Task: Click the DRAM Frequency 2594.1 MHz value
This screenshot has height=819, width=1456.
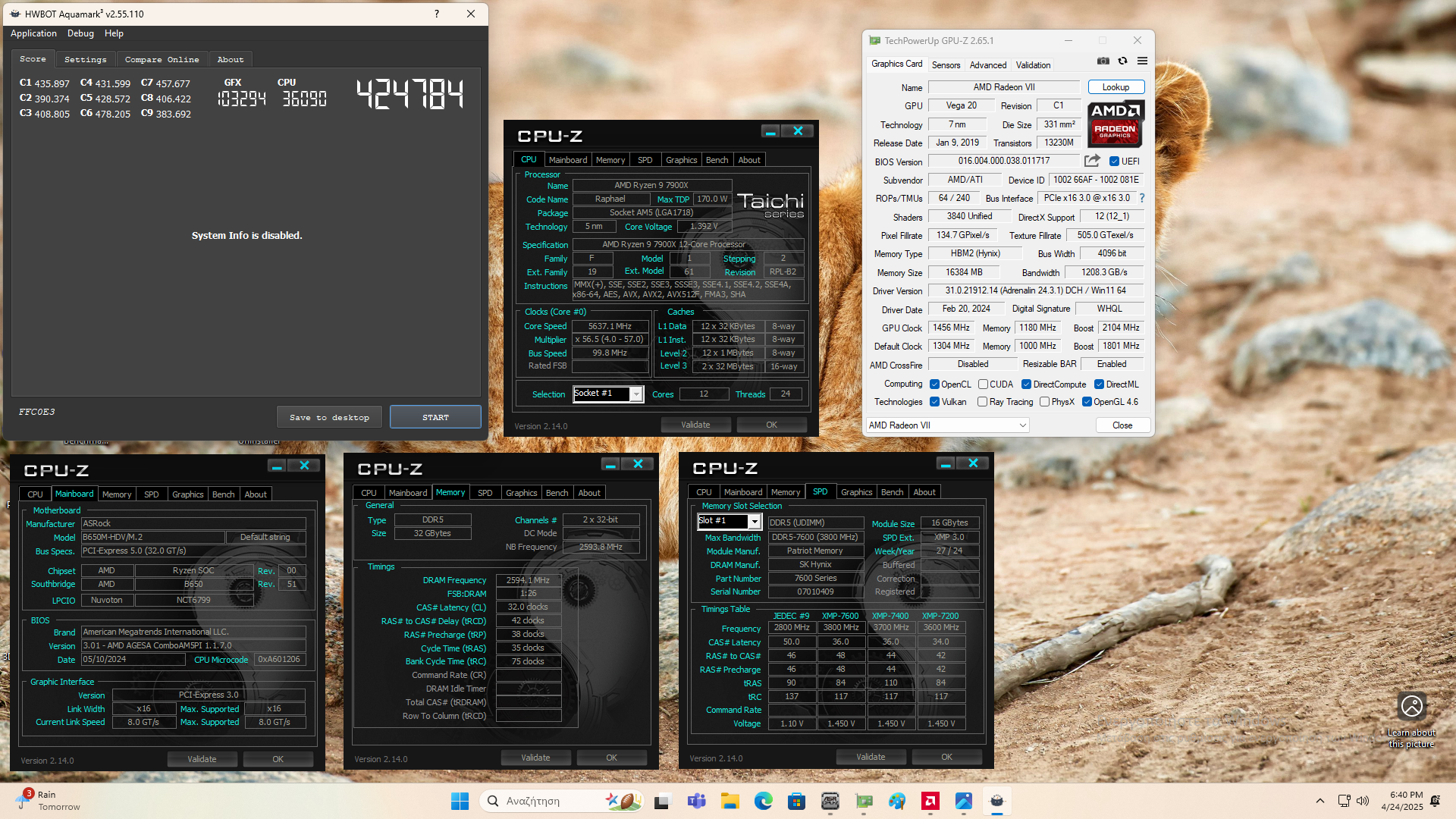Action: pos(528,580)
